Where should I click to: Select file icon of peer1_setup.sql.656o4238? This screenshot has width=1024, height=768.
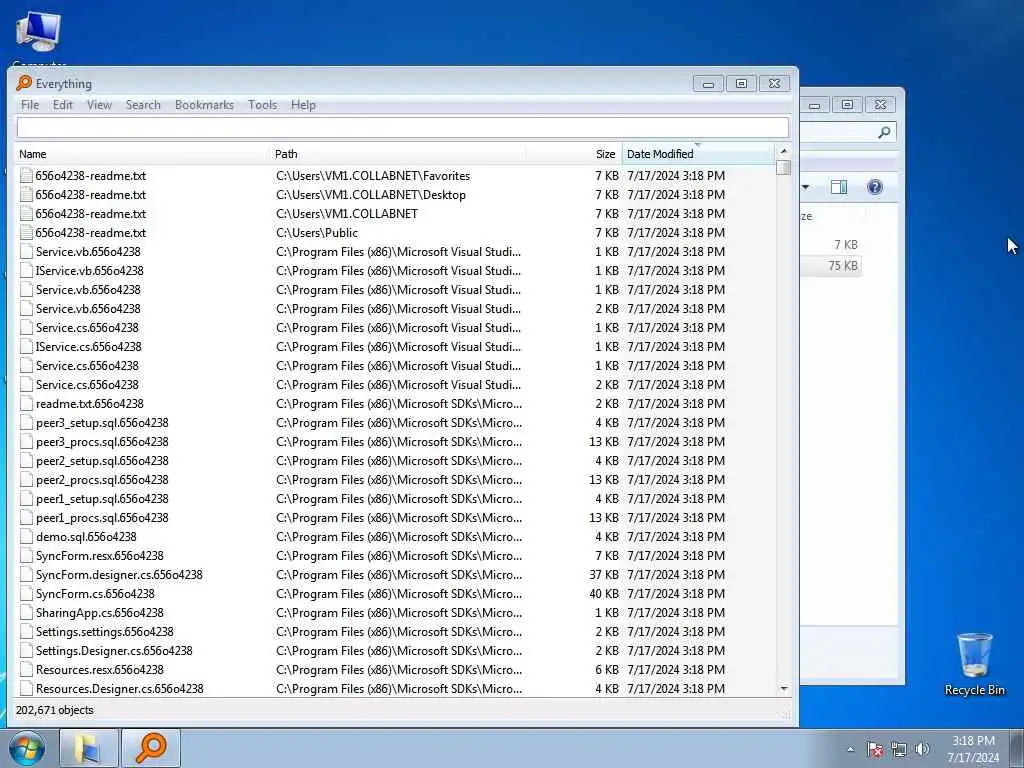point(26,498)
